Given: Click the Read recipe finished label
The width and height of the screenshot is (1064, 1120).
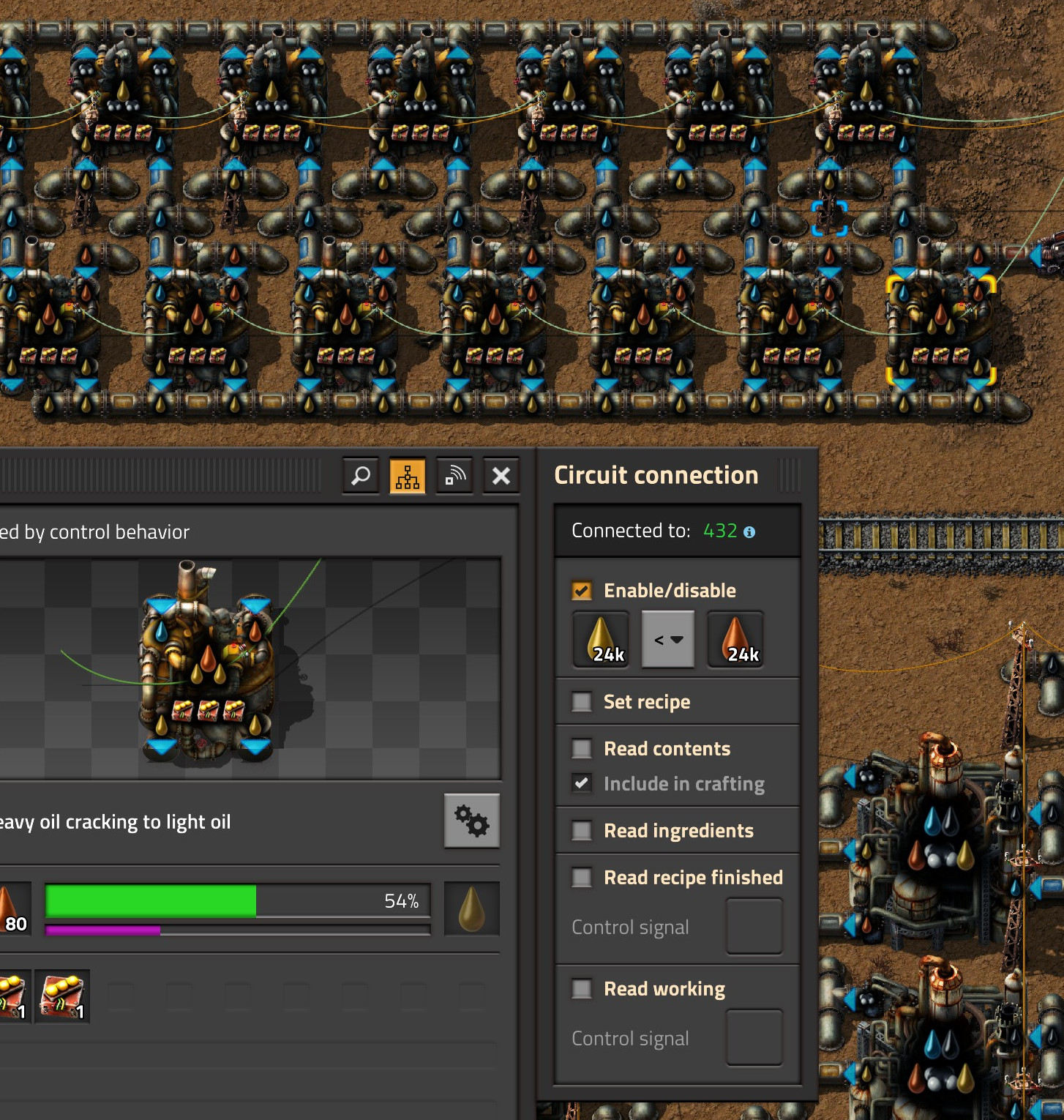Looking at the screenshot, I should [694, 878].
